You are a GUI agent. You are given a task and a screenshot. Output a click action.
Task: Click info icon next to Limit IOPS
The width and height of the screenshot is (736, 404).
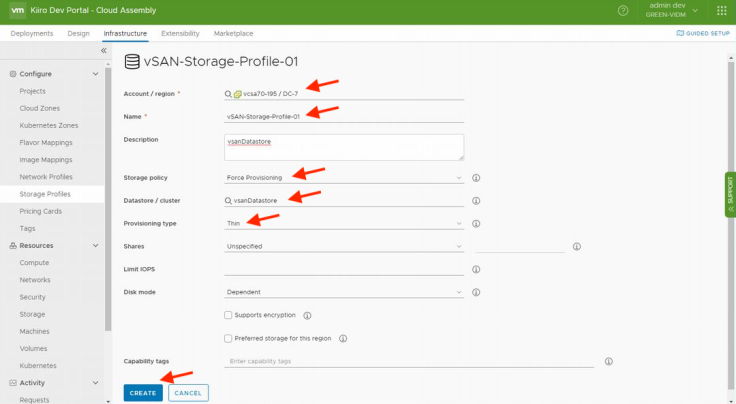click(x=476, y=269)
